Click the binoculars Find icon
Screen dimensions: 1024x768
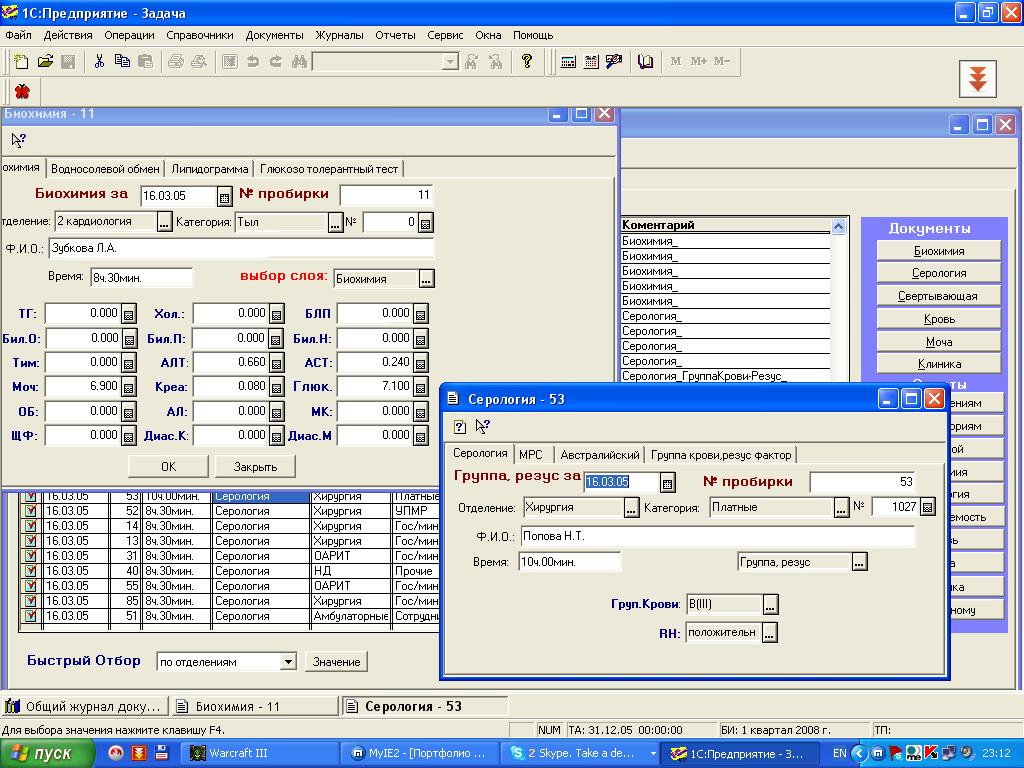[x=299, y=61]
